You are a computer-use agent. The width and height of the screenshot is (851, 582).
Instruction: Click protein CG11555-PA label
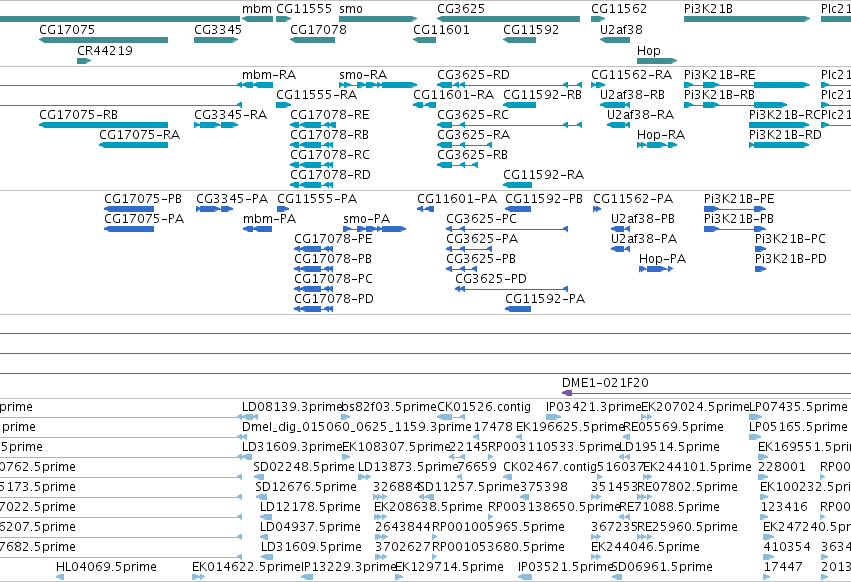point(317,199)
